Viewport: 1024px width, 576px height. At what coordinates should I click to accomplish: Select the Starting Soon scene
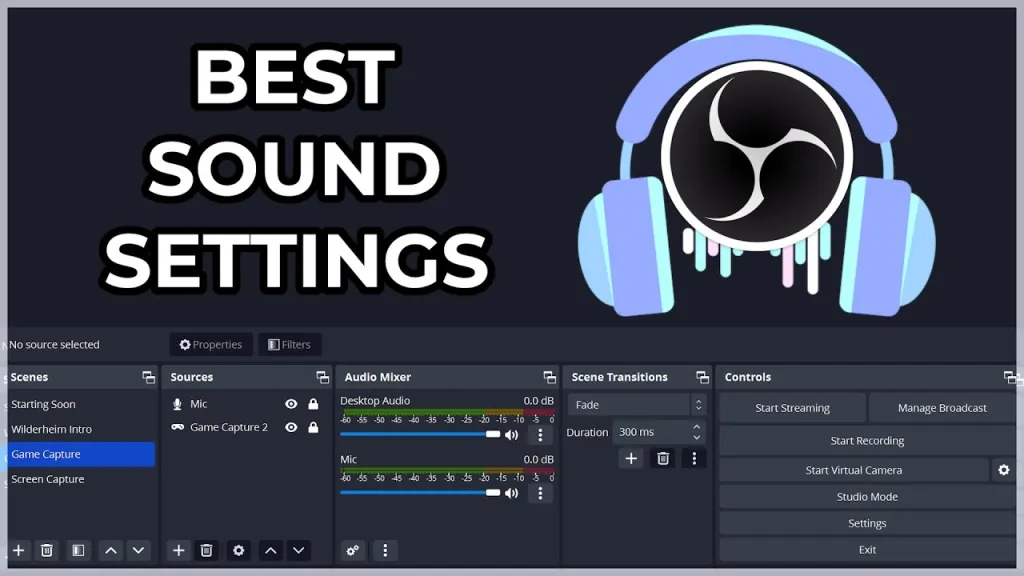coord(81,404)
